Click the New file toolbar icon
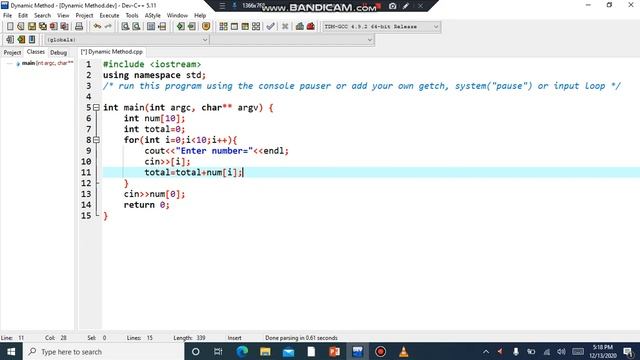 coord(10,27)
